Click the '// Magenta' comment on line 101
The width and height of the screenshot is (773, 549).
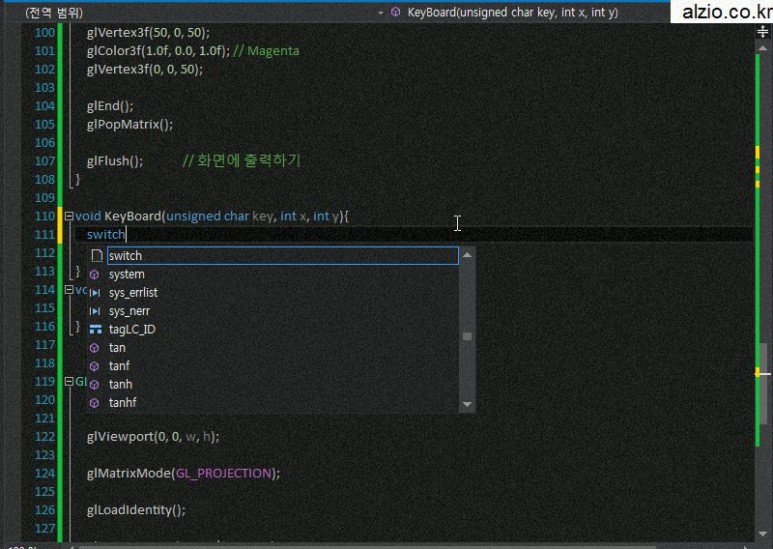coord(266,51)
